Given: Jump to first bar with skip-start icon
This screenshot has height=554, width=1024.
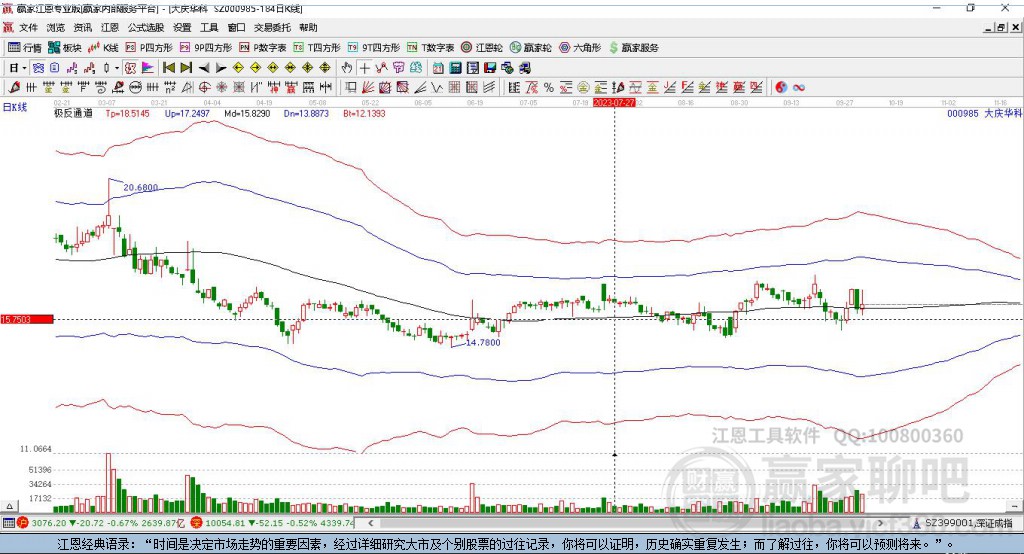Looking at the screenshot, I should tap(168, 68).
